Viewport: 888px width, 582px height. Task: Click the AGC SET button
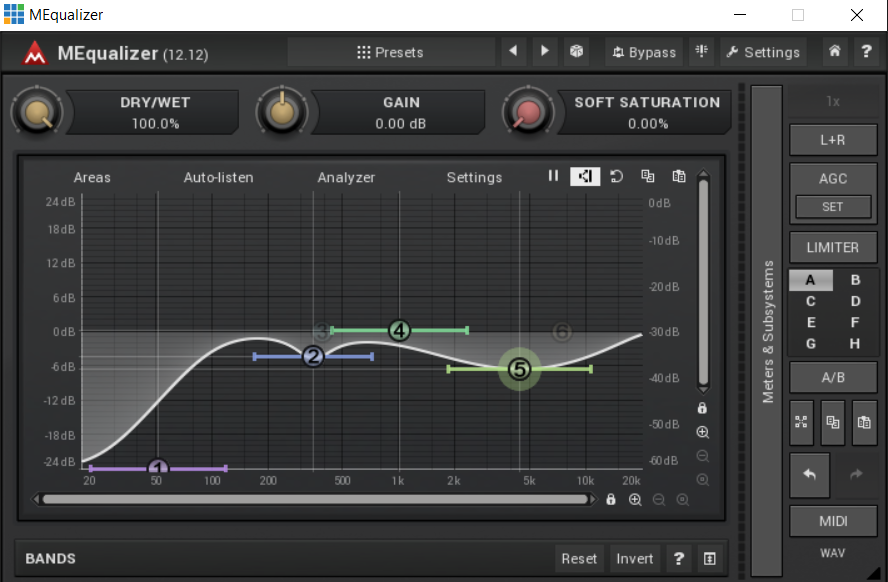tap(833, 207)
